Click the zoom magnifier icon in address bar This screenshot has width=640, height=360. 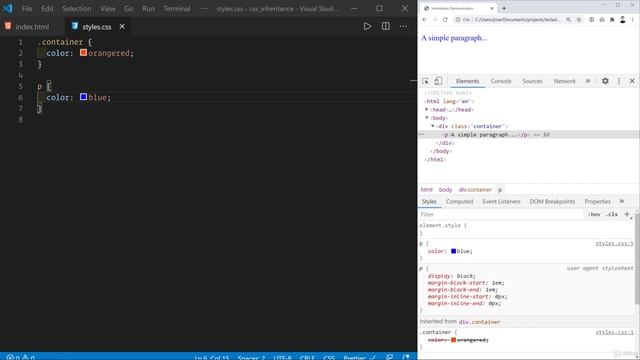click(568, 20)
